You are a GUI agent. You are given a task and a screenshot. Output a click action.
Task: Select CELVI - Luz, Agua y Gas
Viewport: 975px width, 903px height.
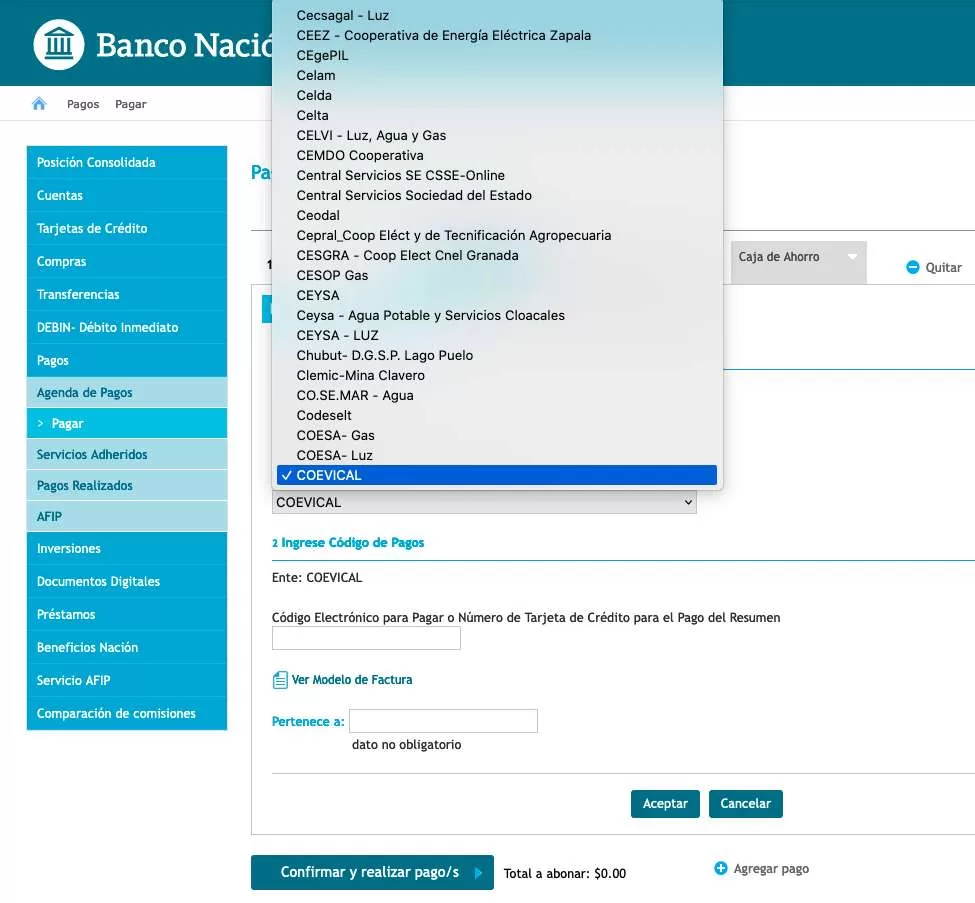(x=497, y=135)
